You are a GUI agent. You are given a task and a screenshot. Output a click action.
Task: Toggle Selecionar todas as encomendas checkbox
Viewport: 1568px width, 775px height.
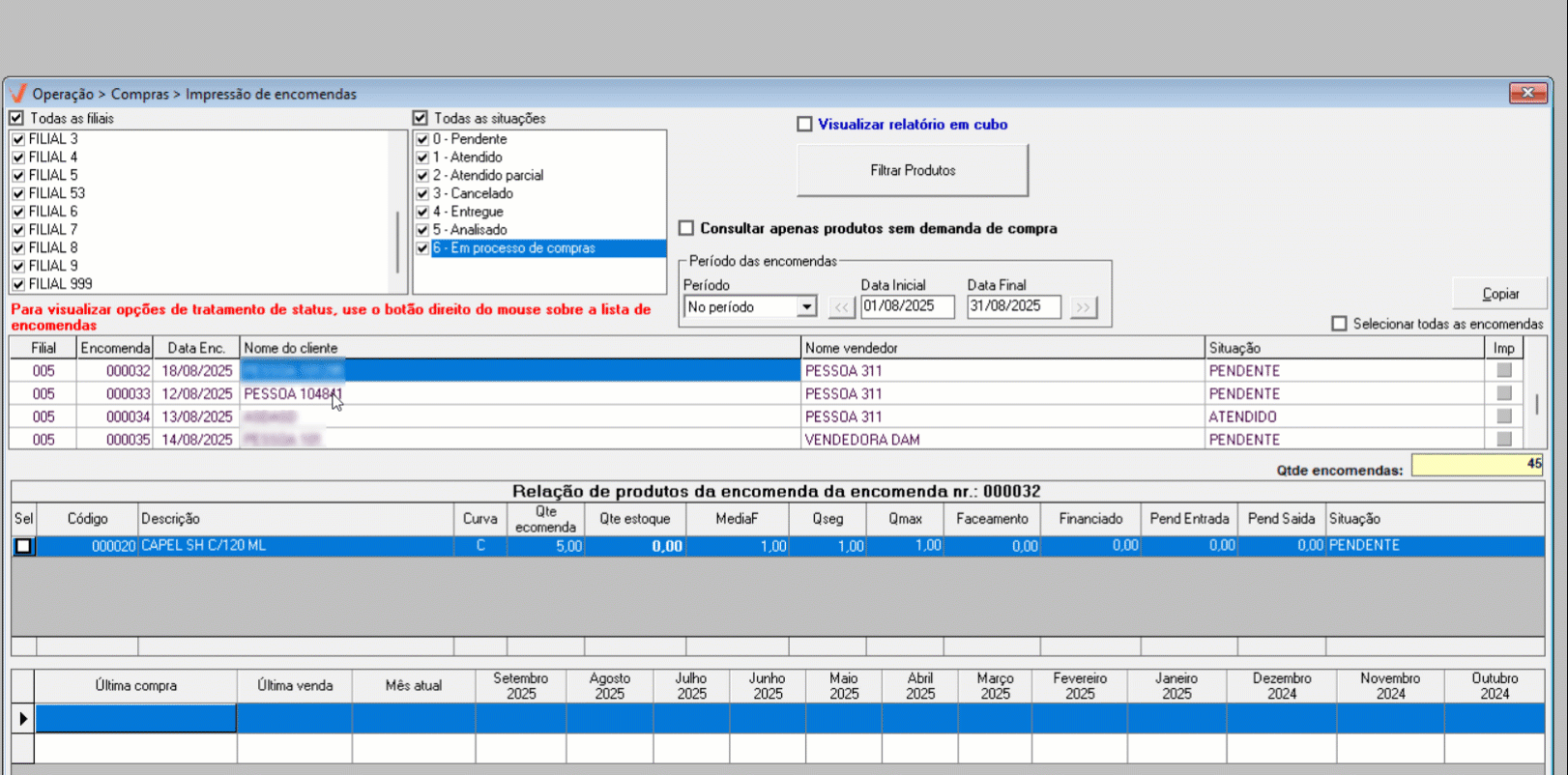point(1339,324)
